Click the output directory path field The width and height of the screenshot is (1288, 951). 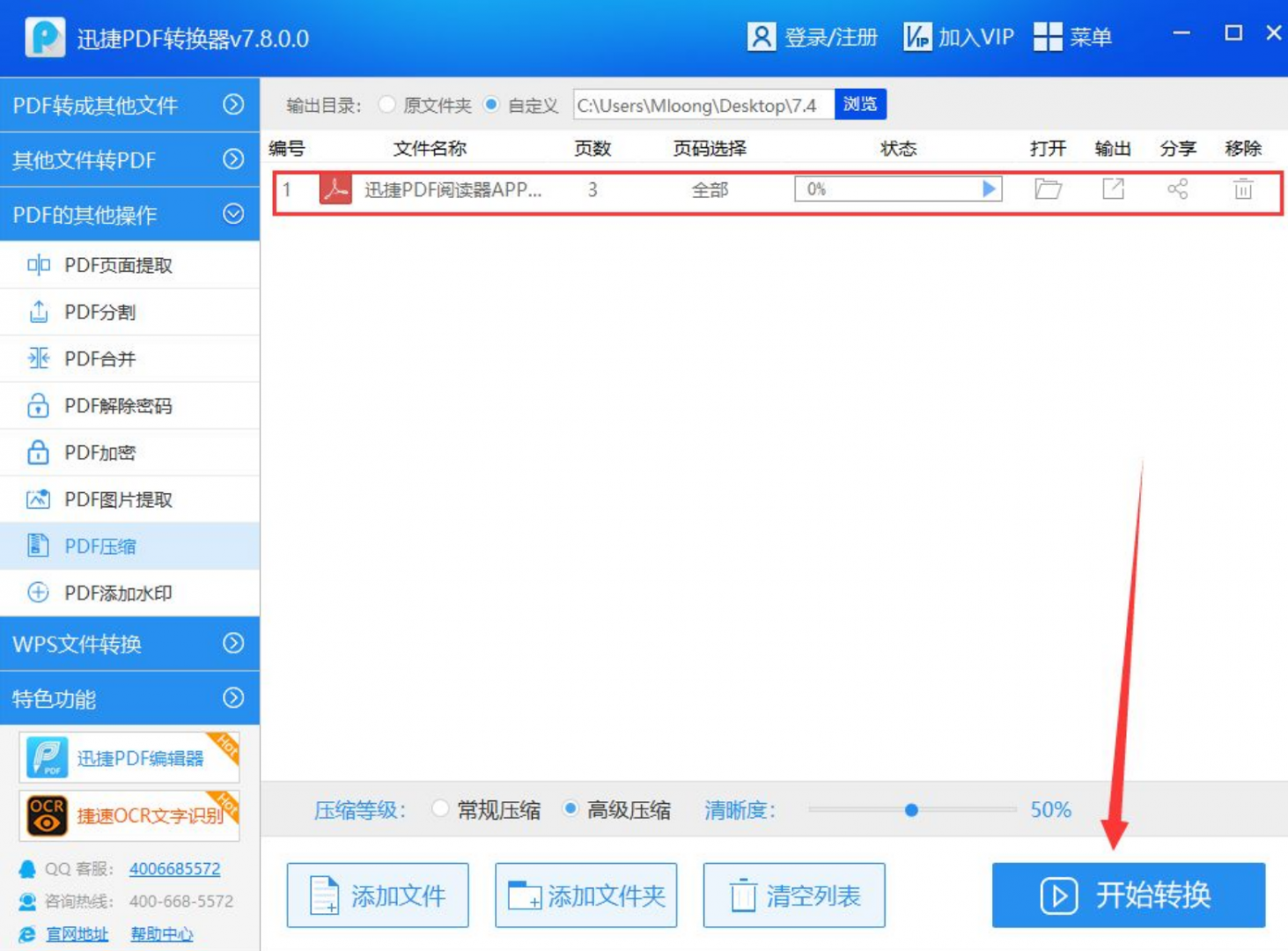tap(703, 105)
